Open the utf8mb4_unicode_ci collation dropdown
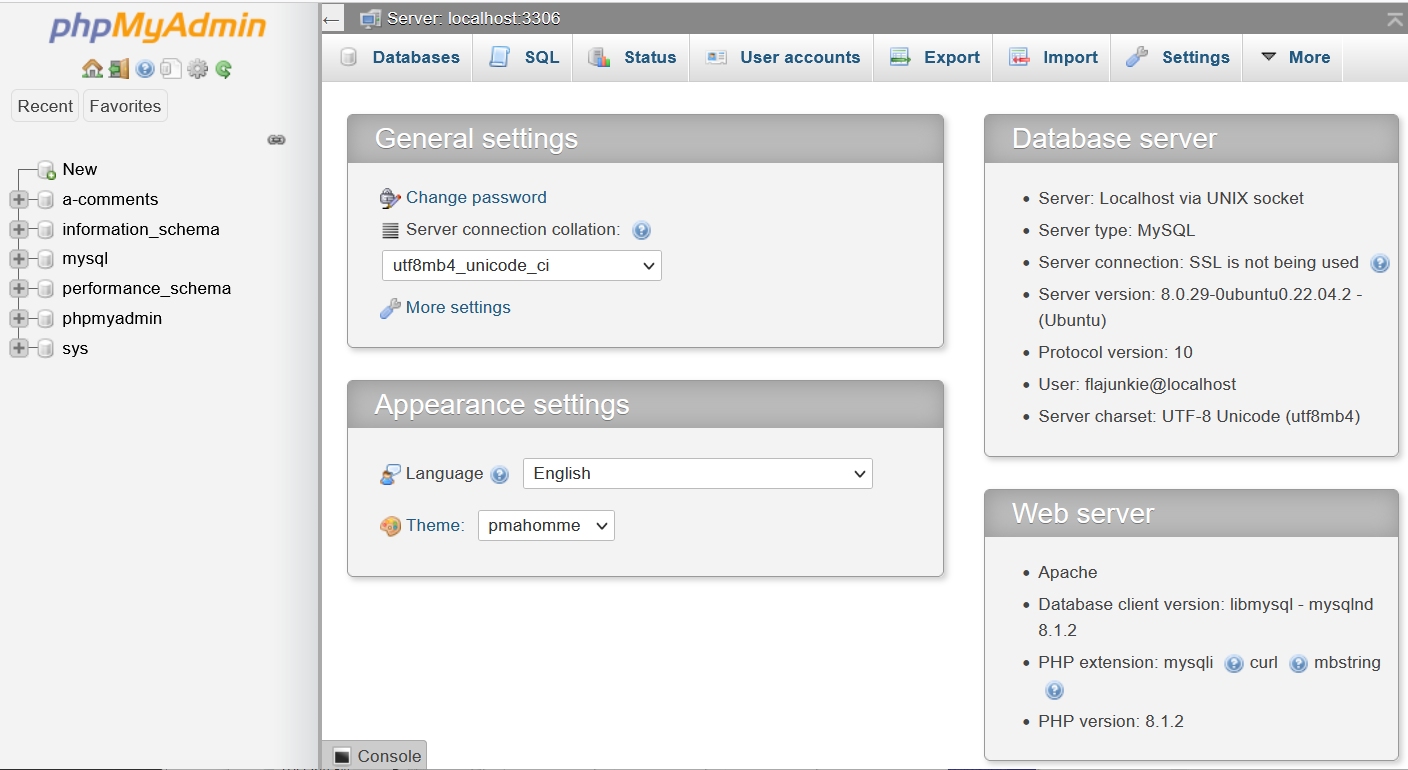Viewport: 1408px width, 770px height. [521, 266]
